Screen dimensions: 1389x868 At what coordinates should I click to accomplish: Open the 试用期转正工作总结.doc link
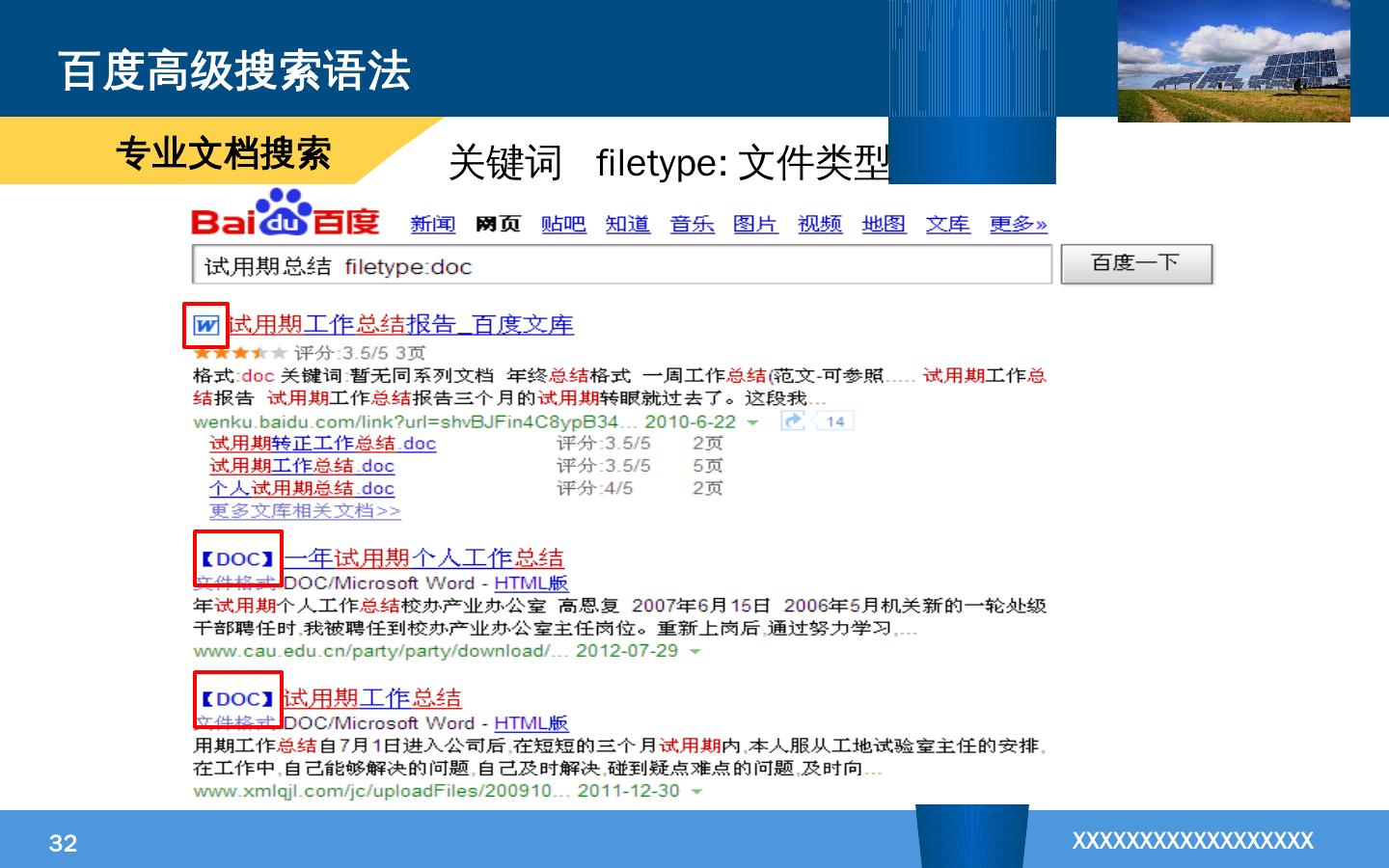tap(322, 444)
